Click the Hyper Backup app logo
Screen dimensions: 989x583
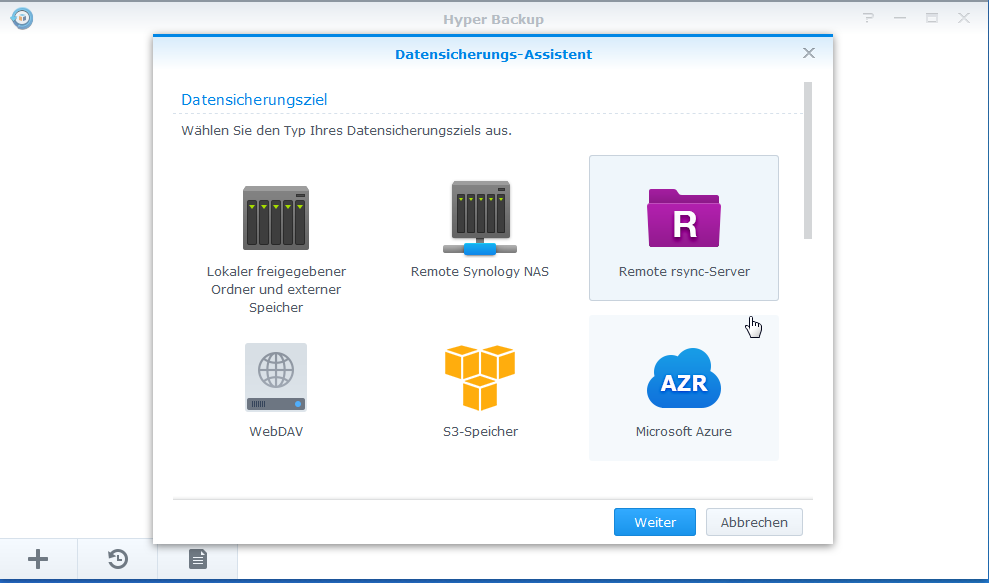click(x=21, y=18)
